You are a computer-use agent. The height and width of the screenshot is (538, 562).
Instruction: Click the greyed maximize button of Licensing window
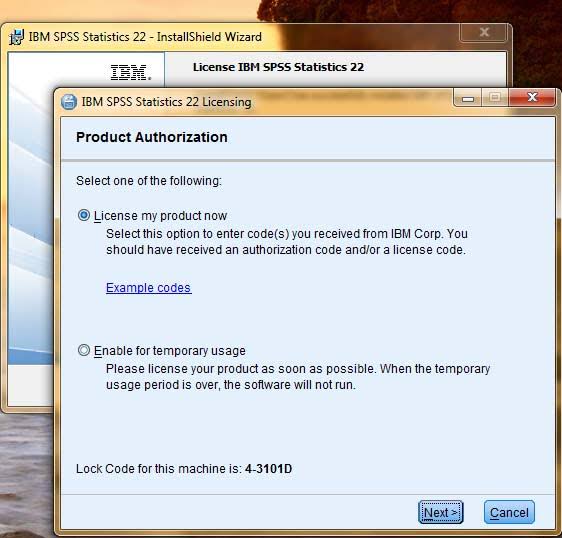(495, 97)
